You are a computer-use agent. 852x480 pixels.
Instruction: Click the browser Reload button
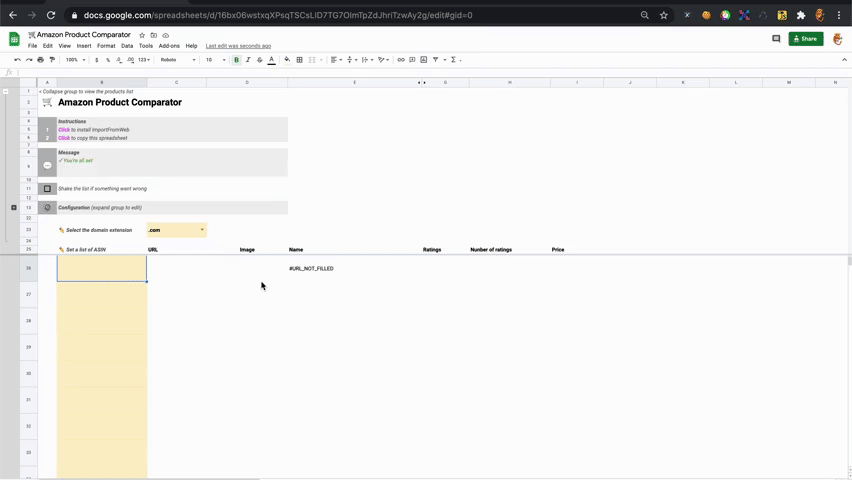(51, 15)
